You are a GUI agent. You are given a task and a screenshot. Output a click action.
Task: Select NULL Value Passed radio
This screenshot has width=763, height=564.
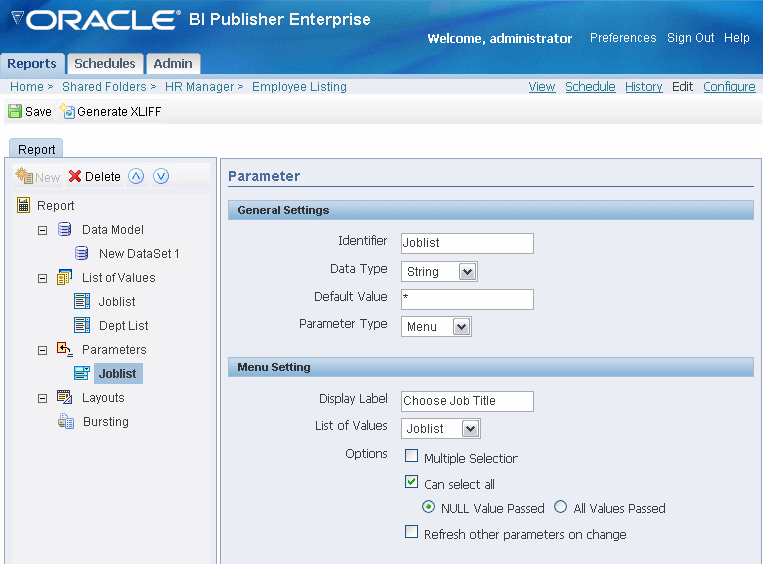coord(428,507)
